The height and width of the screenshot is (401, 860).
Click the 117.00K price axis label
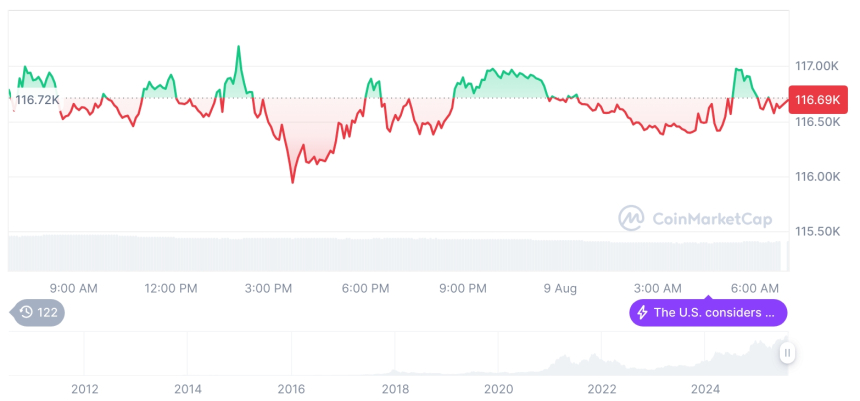tap(815, 66)
